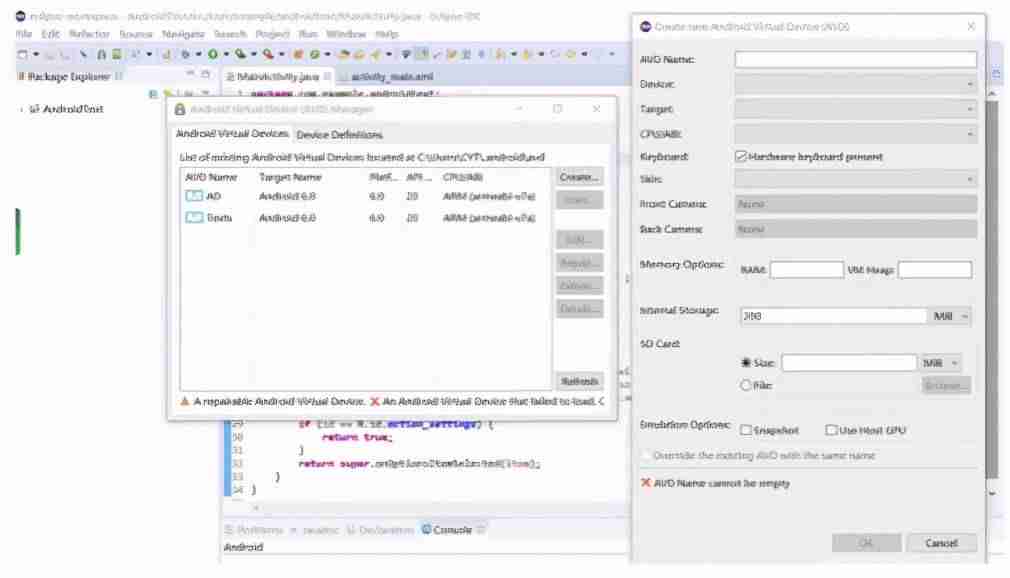Click the RAM memory input field
1010x578 pixels.
click(x=806, y=269)
